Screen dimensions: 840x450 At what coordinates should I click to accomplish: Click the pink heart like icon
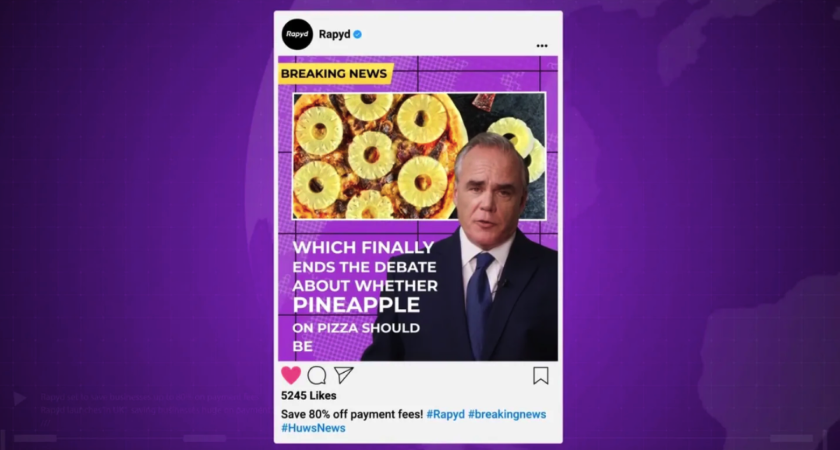coord(291,375)
